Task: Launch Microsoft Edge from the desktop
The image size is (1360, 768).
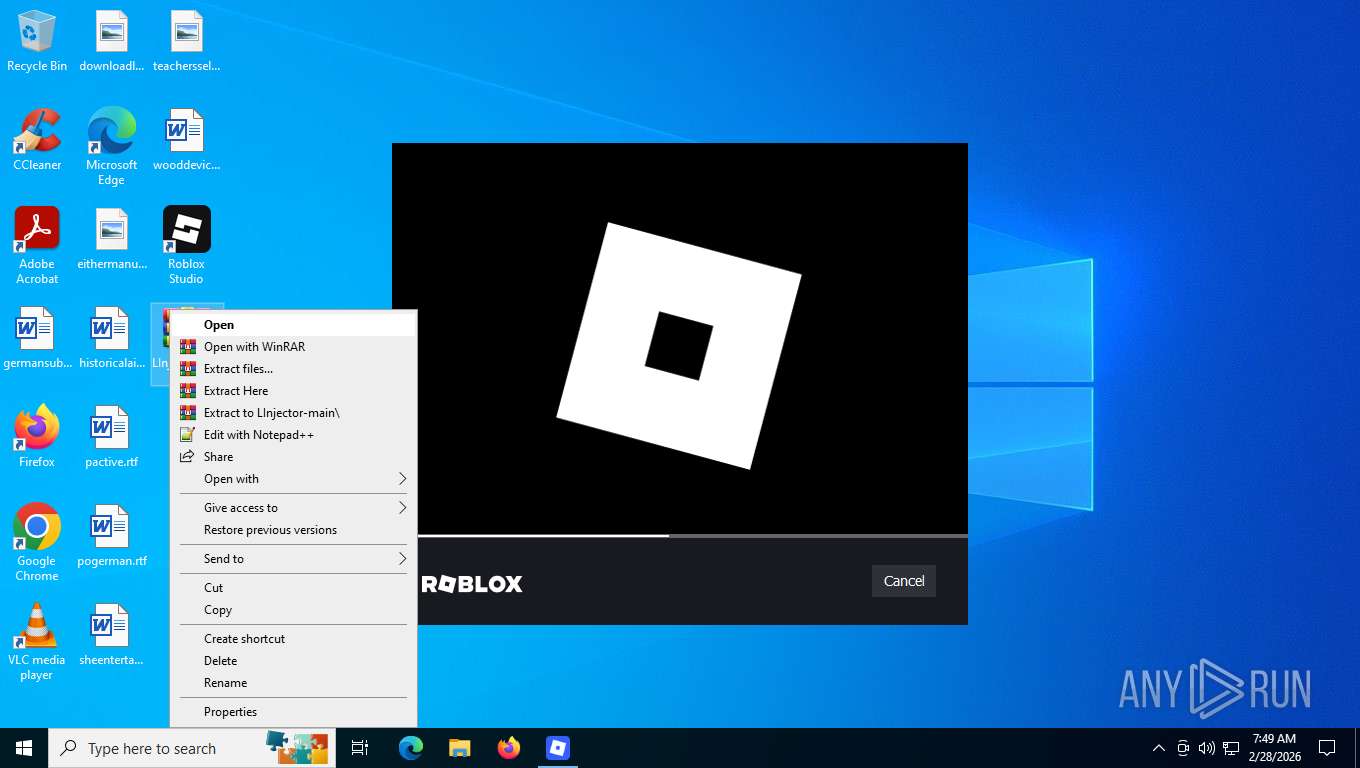Action: pyautogui.click(x=111, y=146)
